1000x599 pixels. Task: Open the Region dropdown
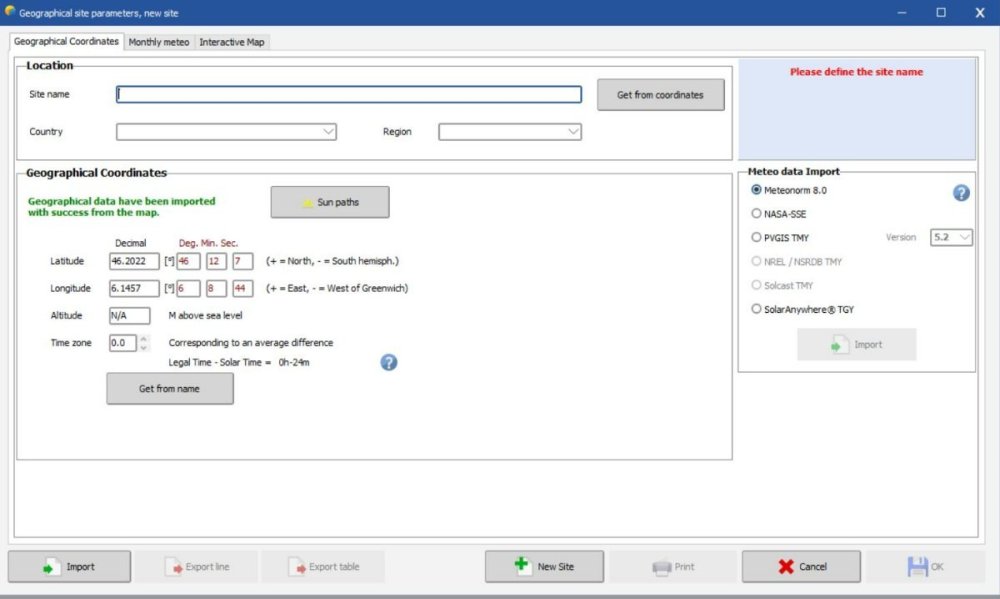pos(573,132)
